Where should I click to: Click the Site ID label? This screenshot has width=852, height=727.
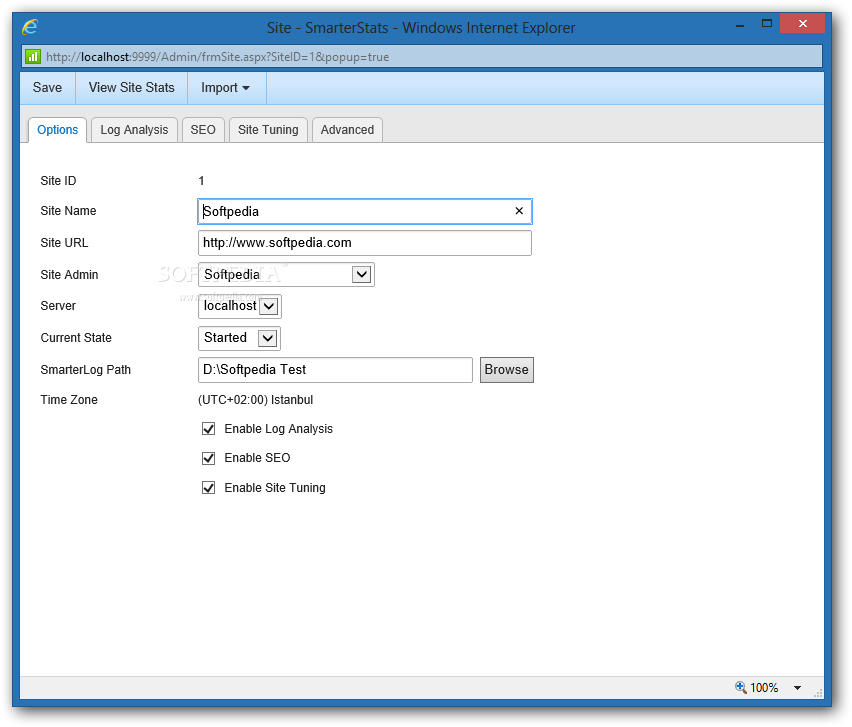coord(58,181)
